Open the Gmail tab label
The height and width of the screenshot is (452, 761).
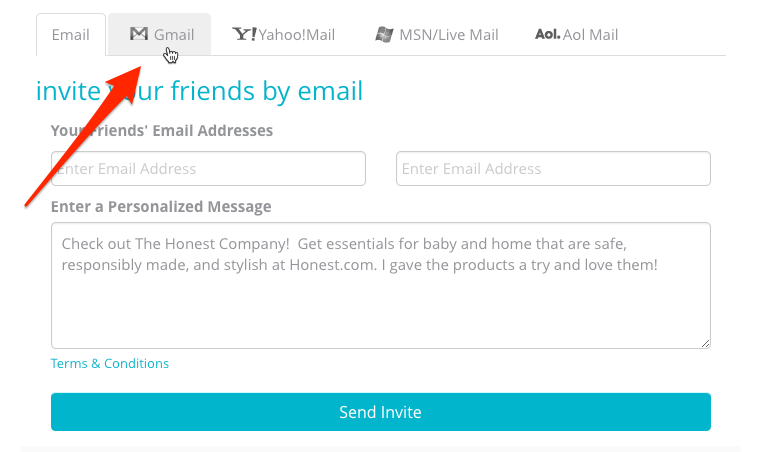[174, 34]
